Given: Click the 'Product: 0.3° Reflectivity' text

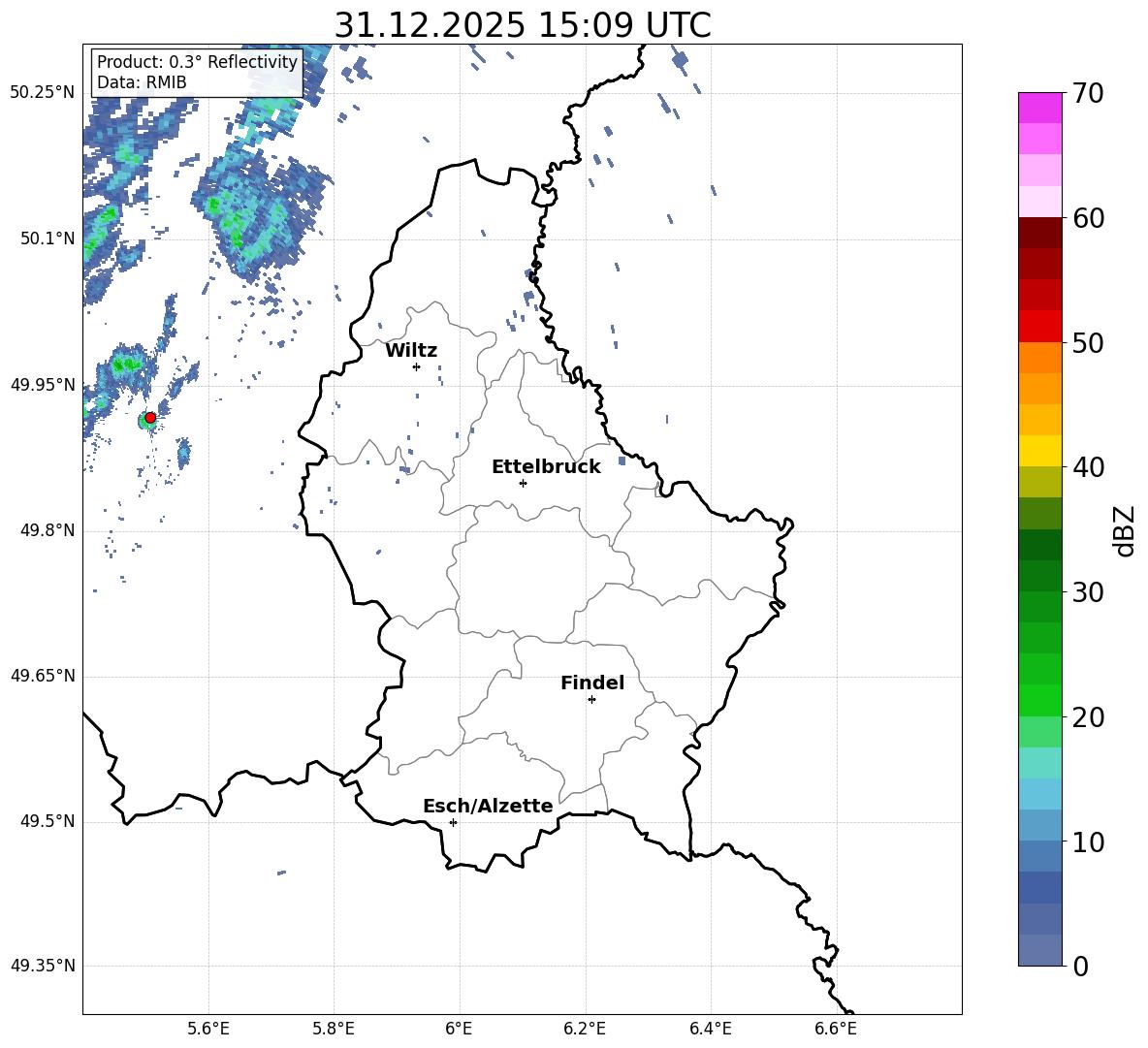Looking at the screenshot, I should 197,62.
